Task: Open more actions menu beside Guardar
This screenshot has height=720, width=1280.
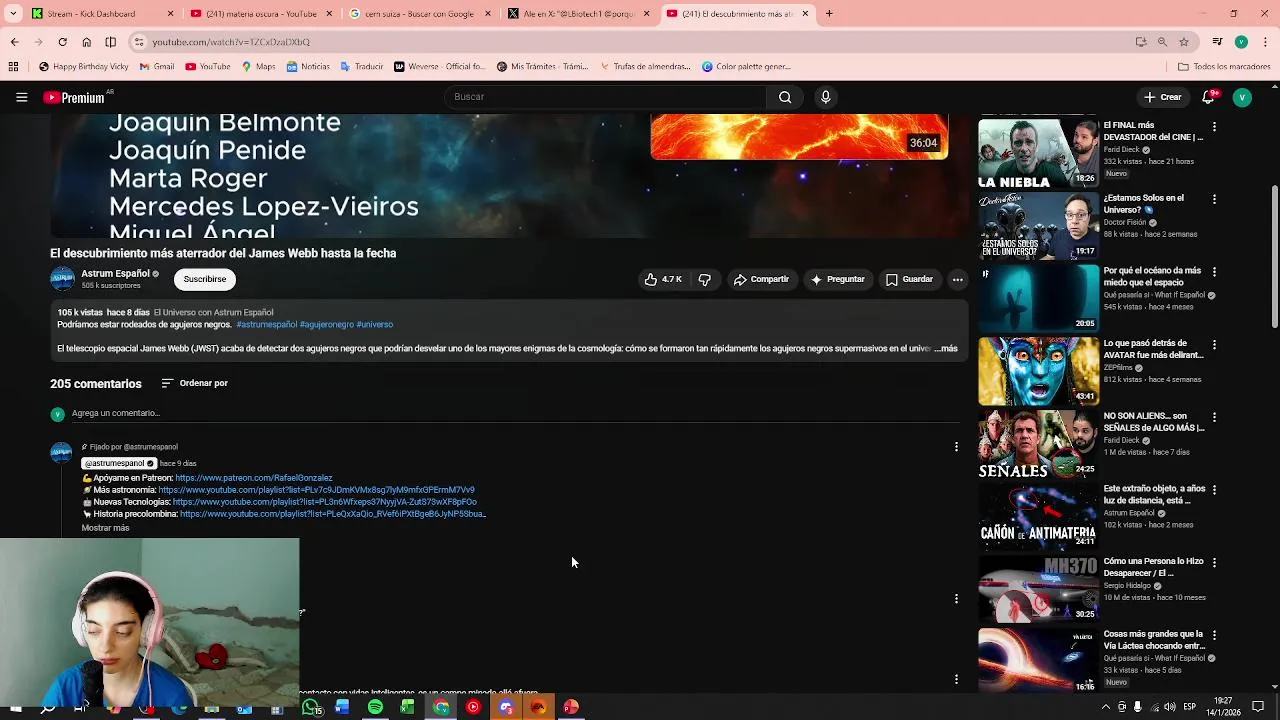Action: click(957, 280)
